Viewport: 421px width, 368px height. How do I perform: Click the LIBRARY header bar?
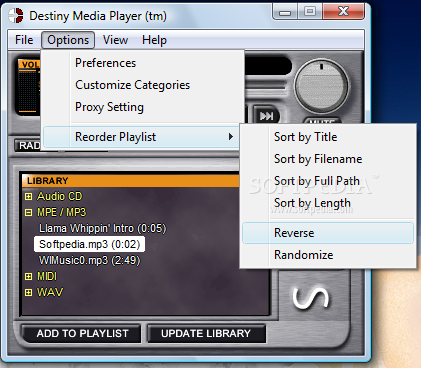(x=131, y=181)
